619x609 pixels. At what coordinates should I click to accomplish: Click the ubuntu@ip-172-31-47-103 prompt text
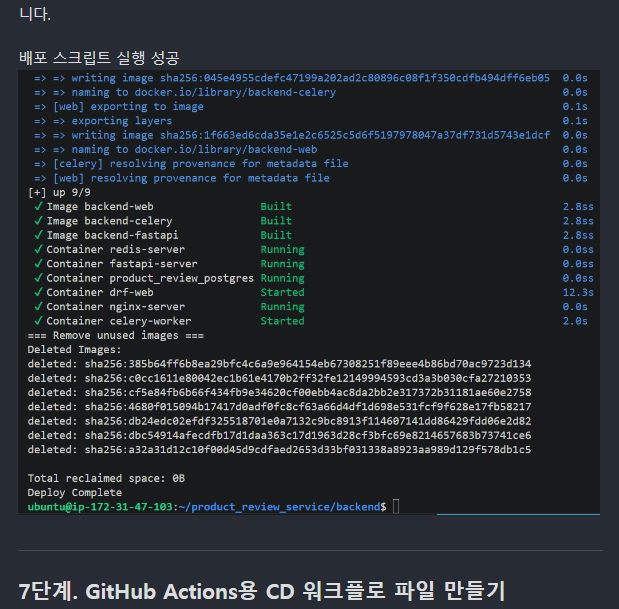point(100,507)
